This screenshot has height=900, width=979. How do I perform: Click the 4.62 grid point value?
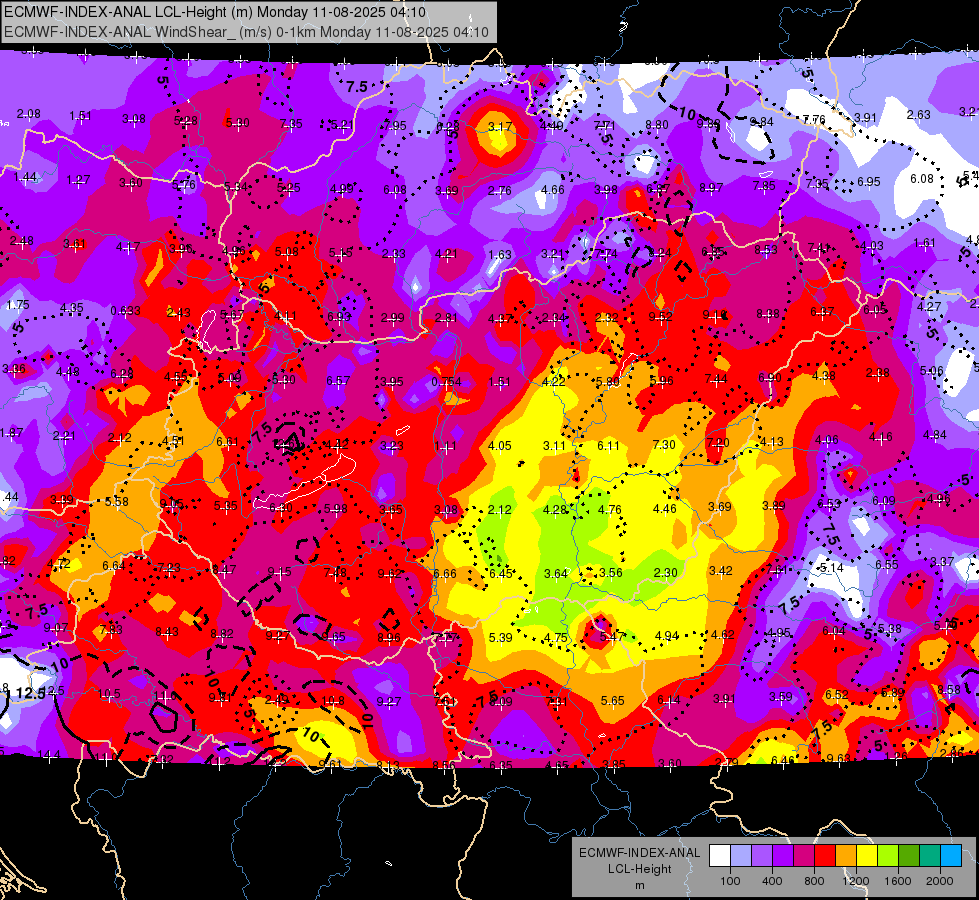coord(723,635)
